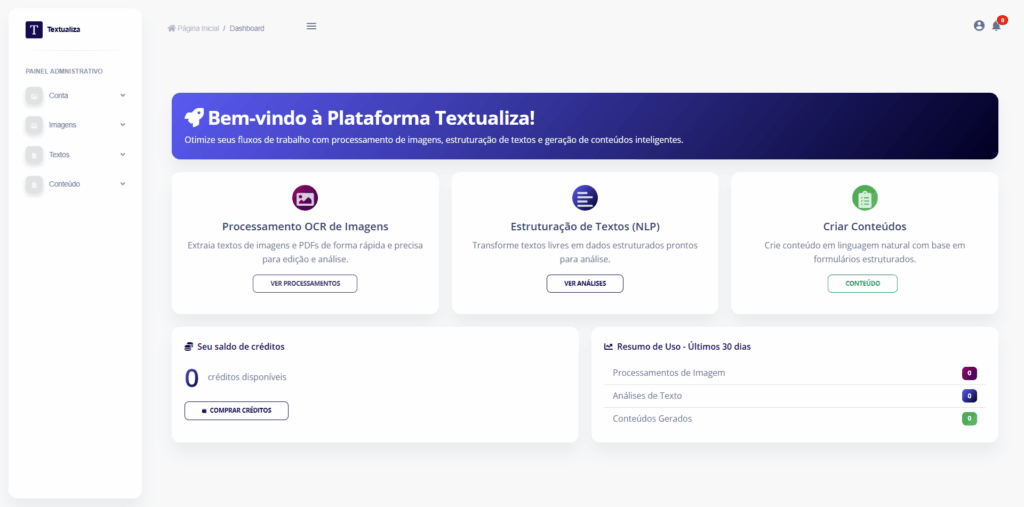Screen dimensions: 1024x507
Task: Expand the Conta menu chevron
Action: 123,95
